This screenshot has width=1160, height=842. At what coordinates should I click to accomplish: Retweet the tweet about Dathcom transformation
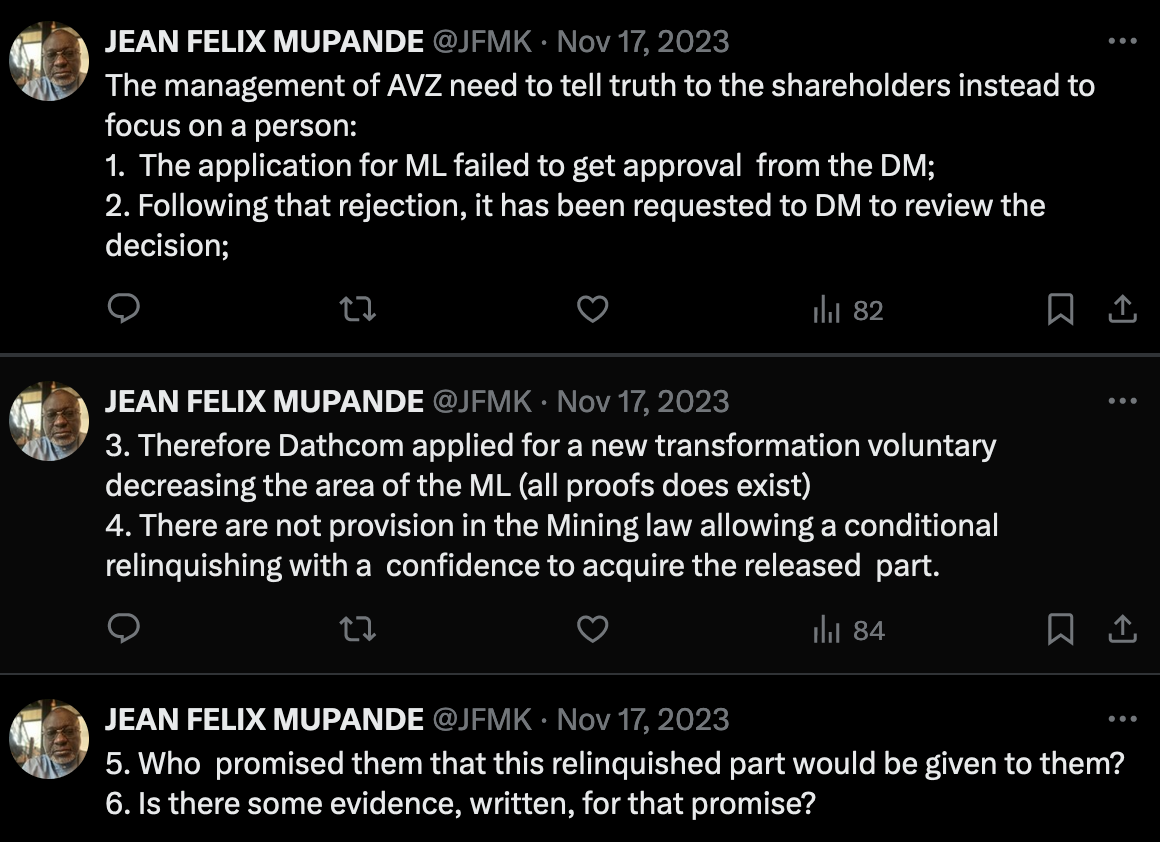pos(358,629)
